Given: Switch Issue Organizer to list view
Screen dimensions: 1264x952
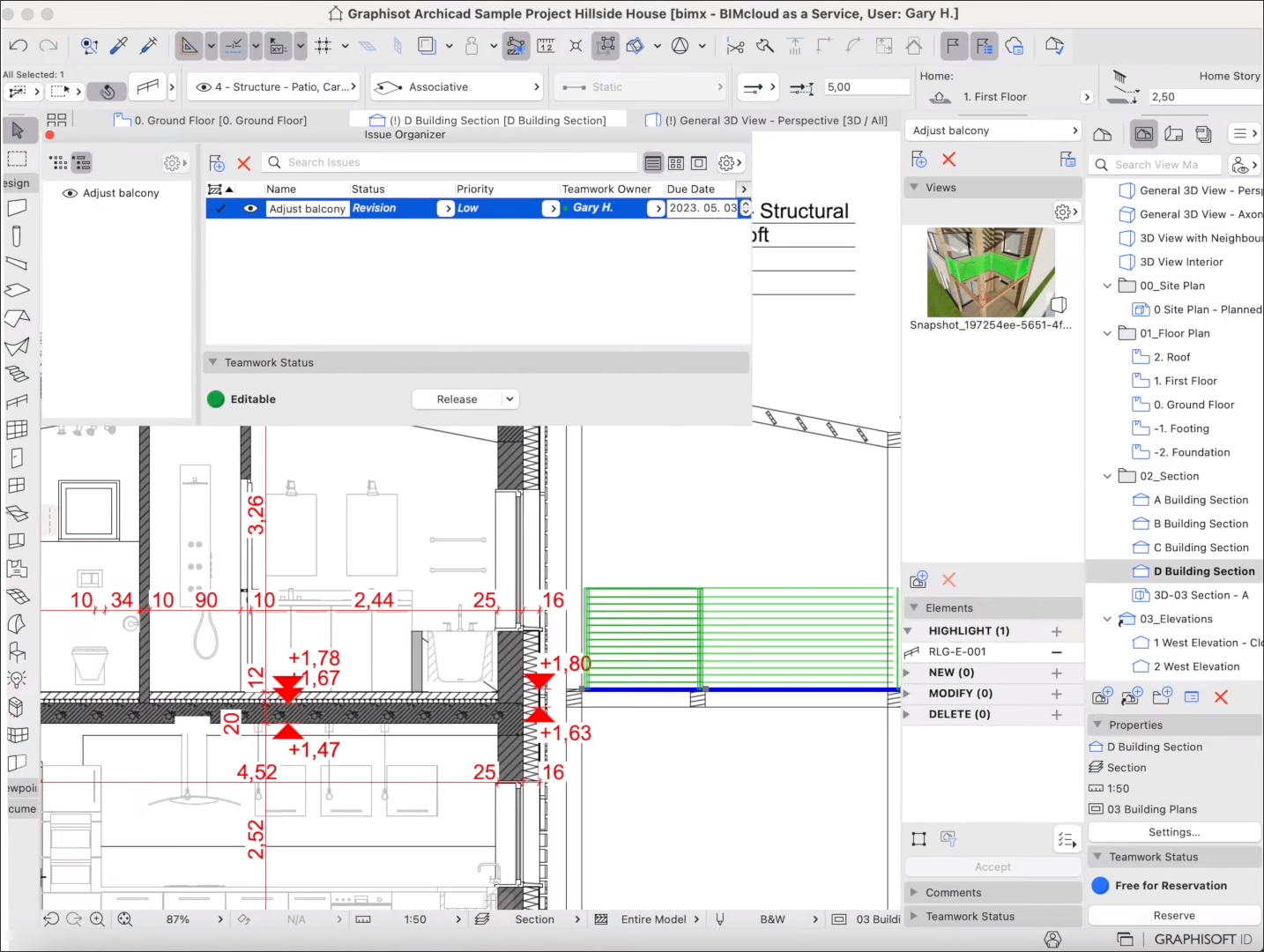Looking at the screenshot, I should click(x=653, y=163).
